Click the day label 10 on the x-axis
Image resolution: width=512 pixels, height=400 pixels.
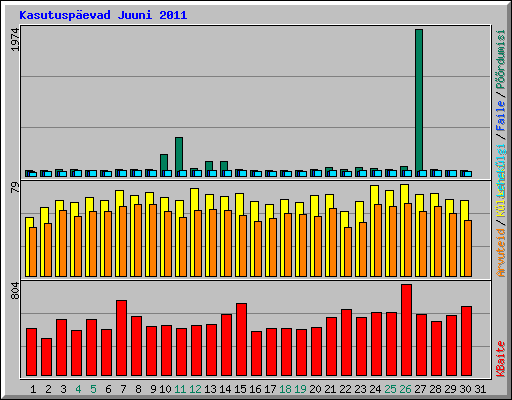click(165, 389)
